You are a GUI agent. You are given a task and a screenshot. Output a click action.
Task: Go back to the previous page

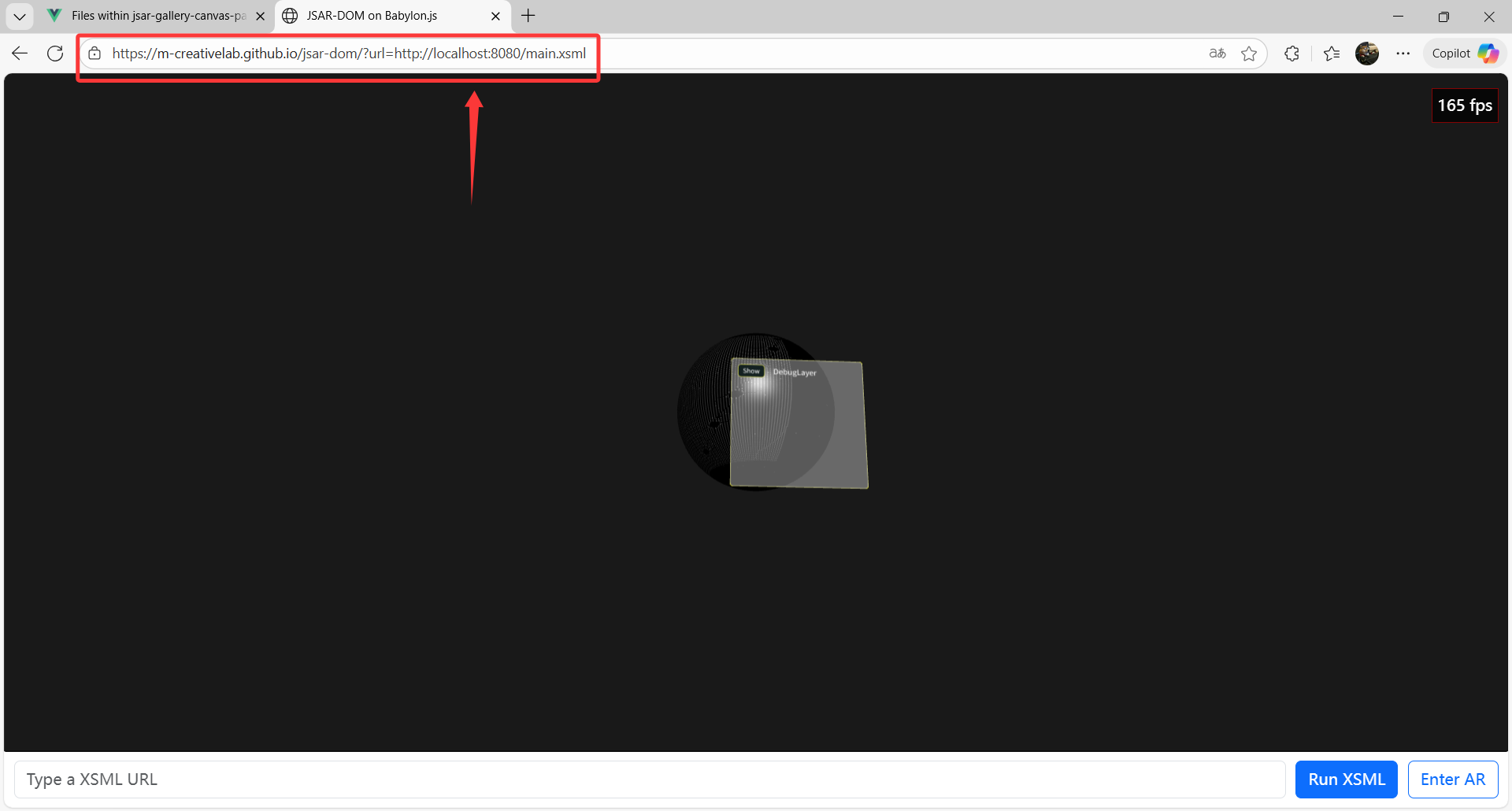tap(20, 54)
